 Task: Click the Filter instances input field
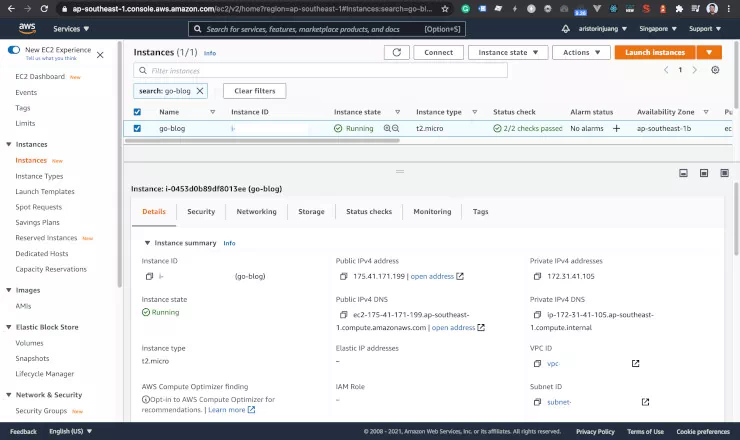[320, 70]
